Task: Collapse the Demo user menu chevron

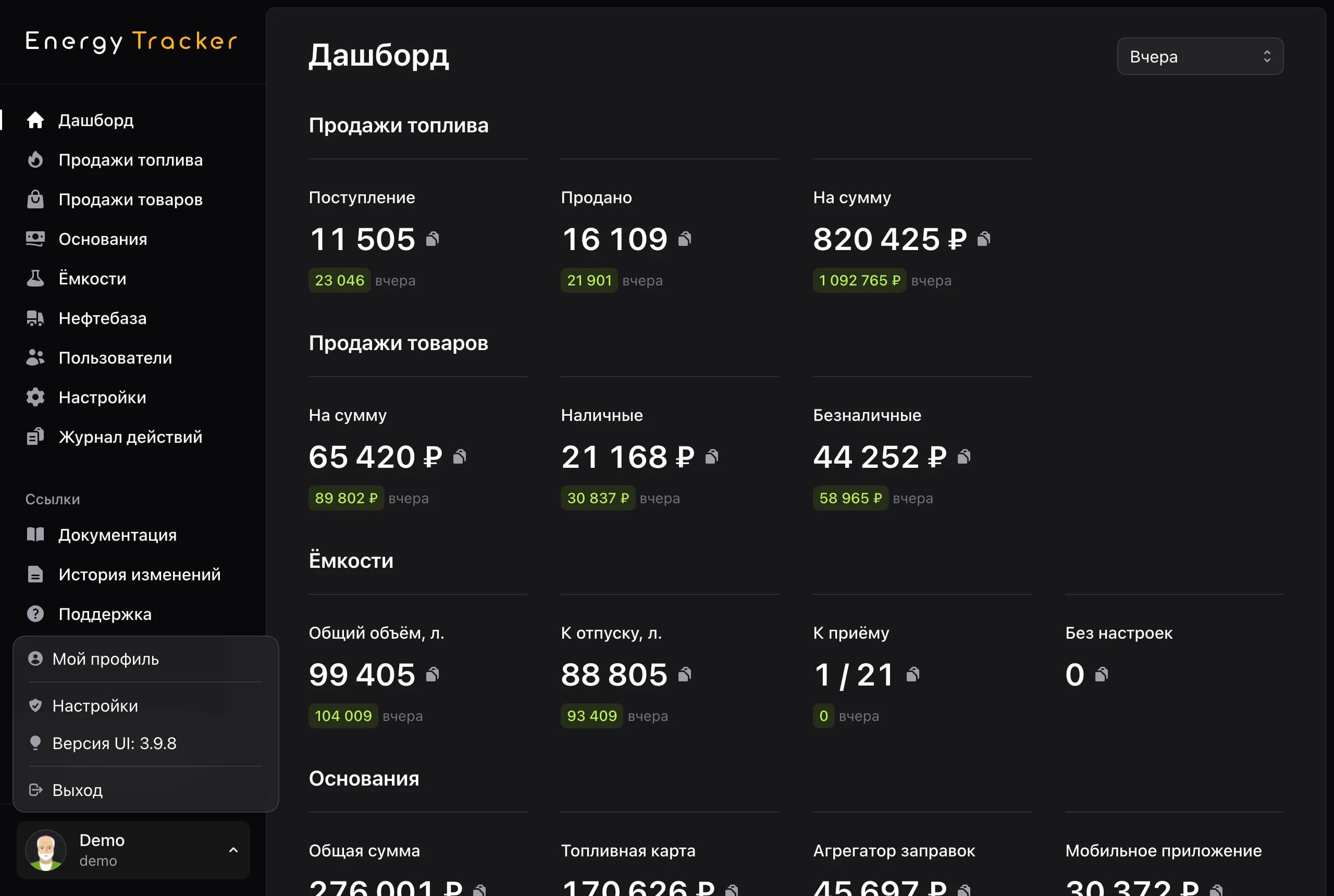Action: [233, 850]
